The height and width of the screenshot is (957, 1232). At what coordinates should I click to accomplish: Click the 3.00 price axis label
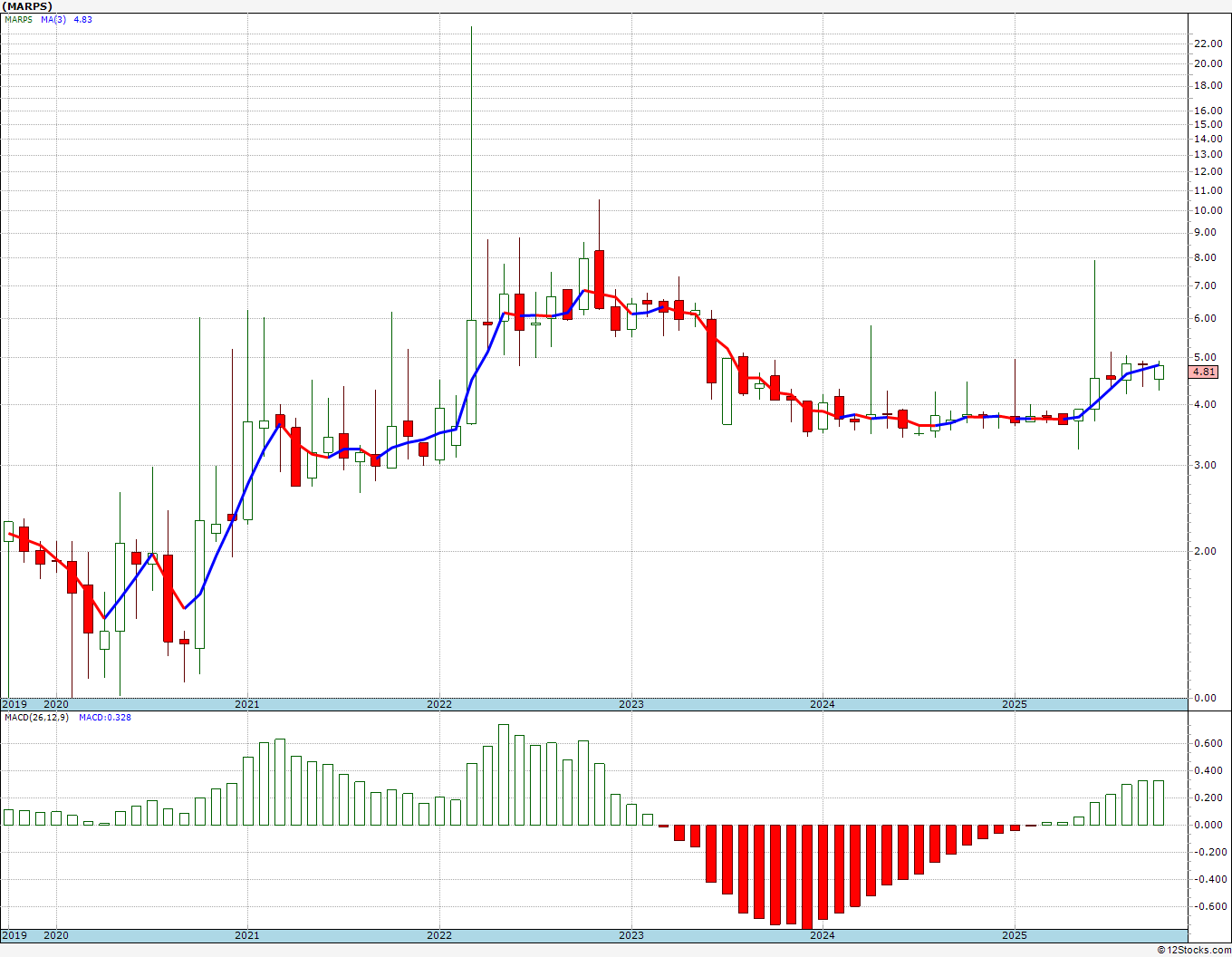pyautogui.click(x=1205, y=465)
